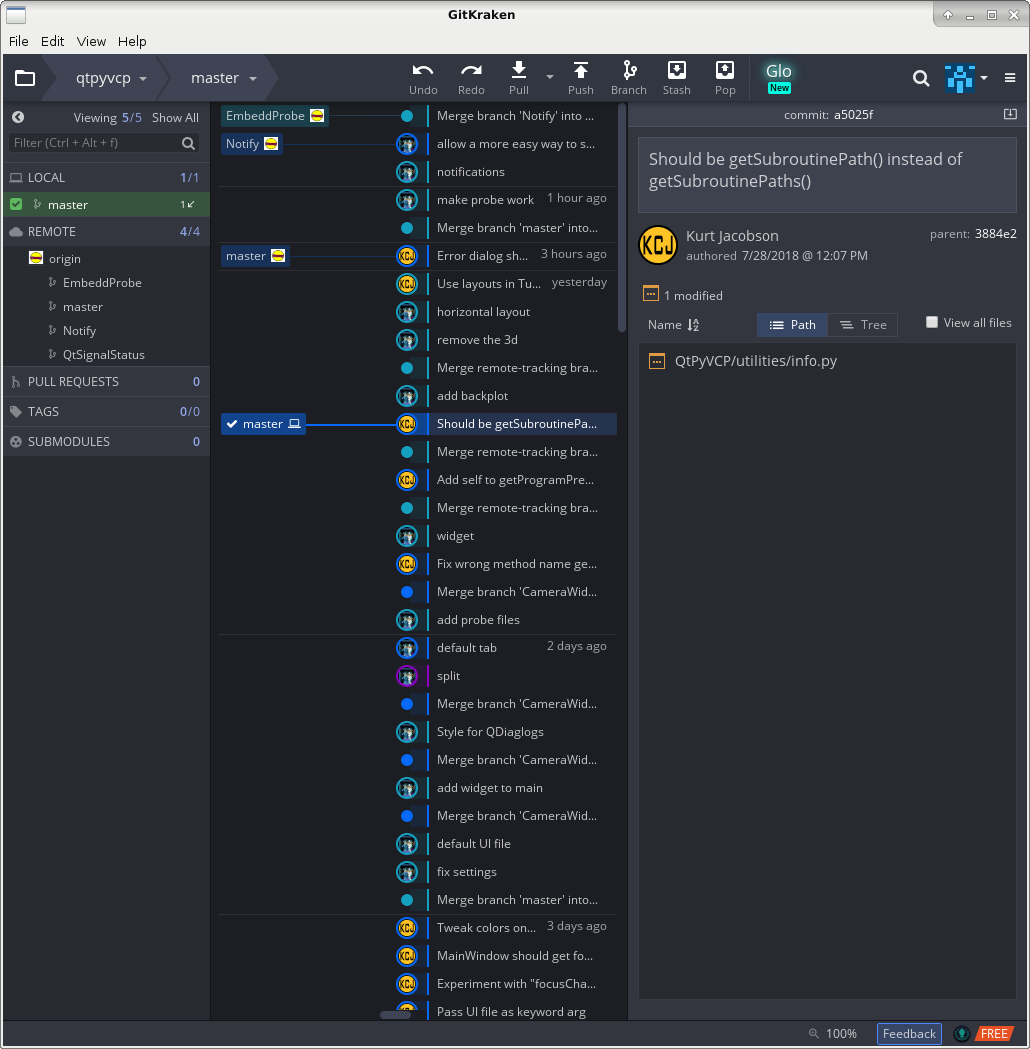
Task: Open the Help menu
Action: click(x=132, y=41)
